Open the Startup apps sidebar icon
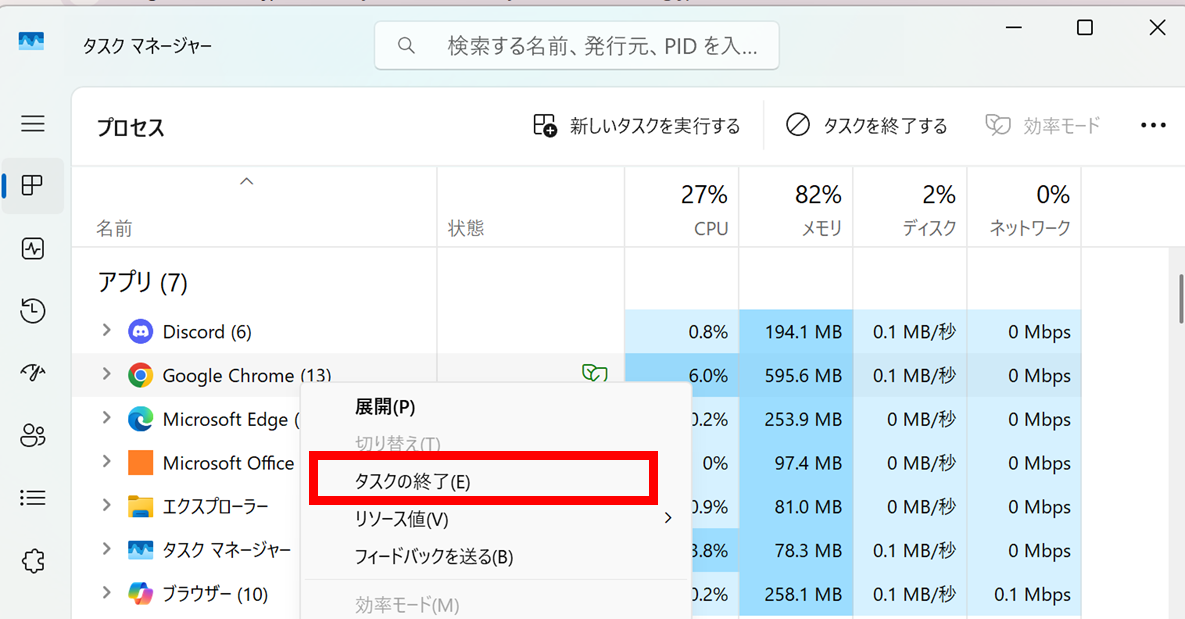This screenshot has width=1185, height=619. [32, 373]
